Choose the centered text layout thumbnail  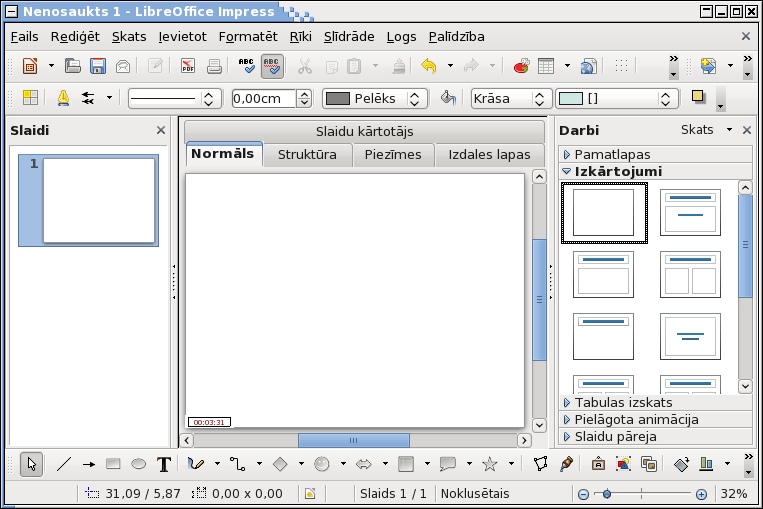690,336
